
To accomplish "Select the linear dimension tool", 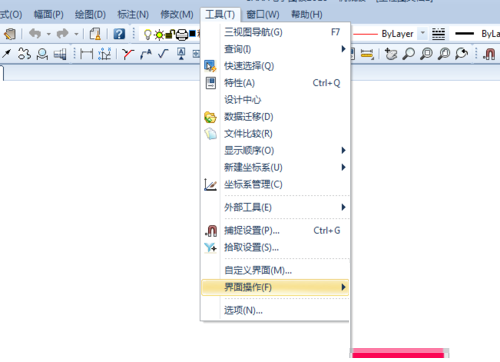I will (86, 54).
